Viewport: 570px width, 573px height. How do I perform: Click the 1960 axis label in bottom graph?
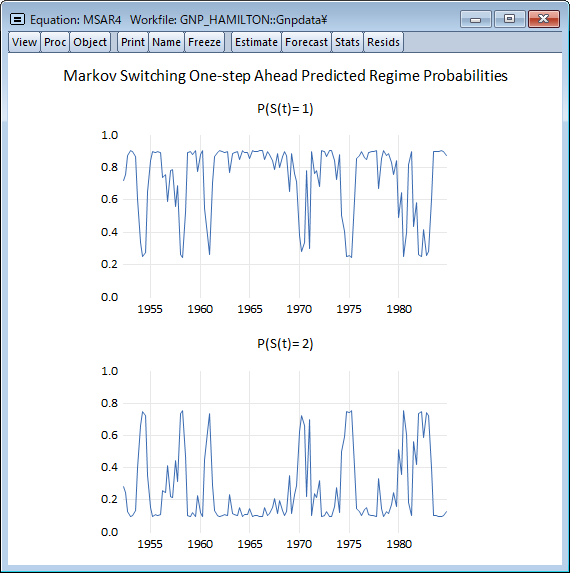[x=200, y=544]
